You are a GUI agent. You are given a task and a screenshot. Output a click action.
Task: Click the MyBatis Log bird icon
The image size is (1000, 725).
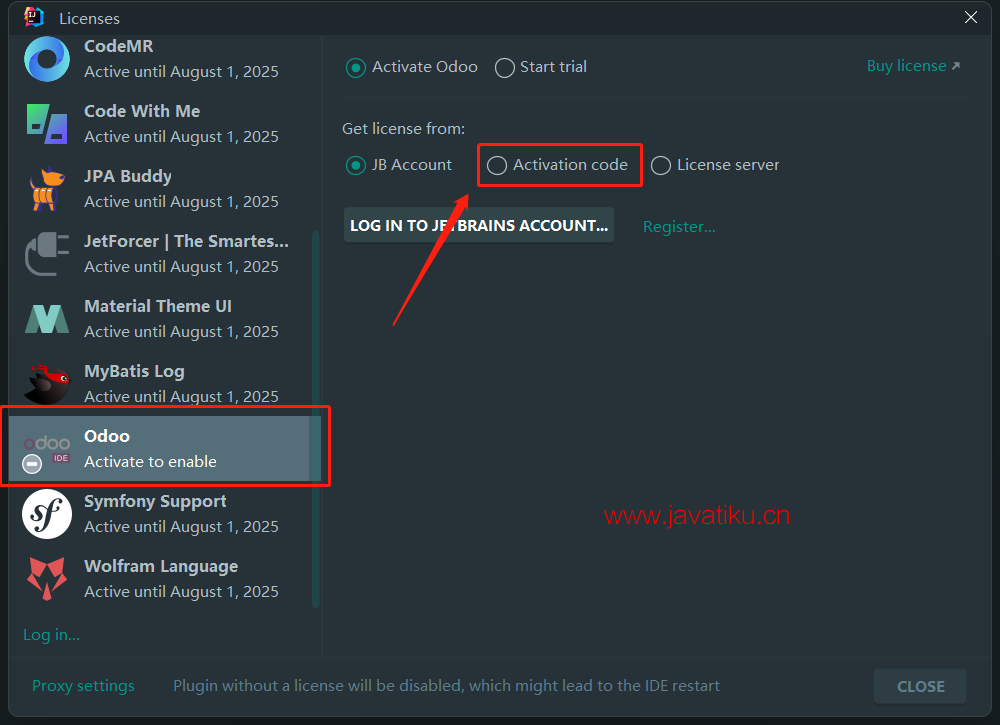point(47,384)
